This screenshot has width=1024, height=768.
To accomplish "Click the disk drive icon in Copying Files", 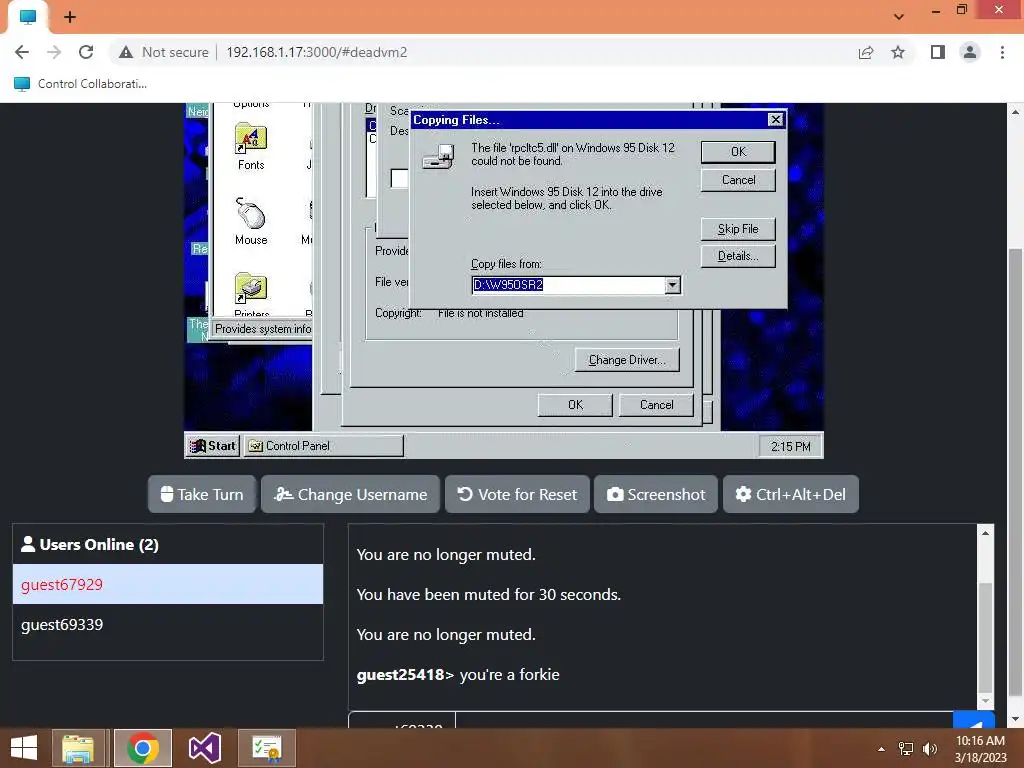I will coord(439,157).
